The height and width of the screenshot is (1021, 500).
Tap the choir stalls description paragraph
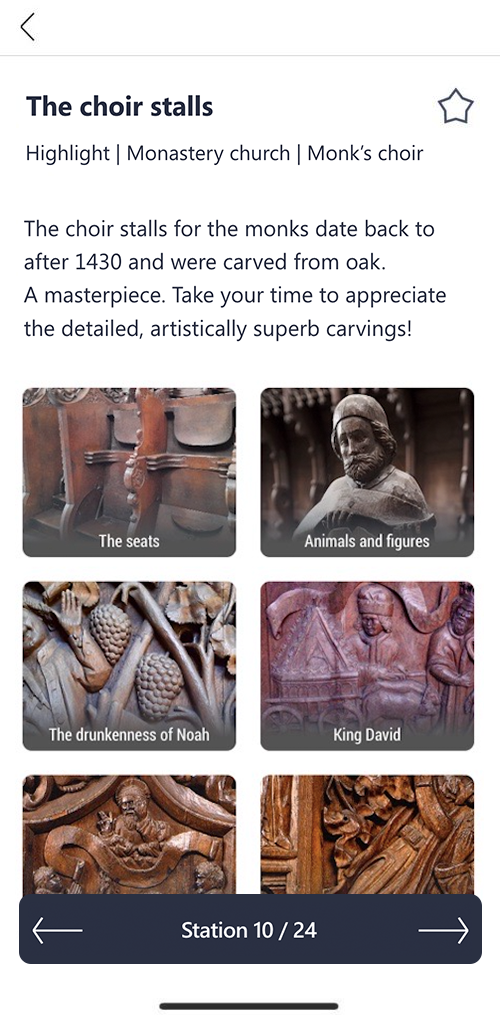pos(235,279)
